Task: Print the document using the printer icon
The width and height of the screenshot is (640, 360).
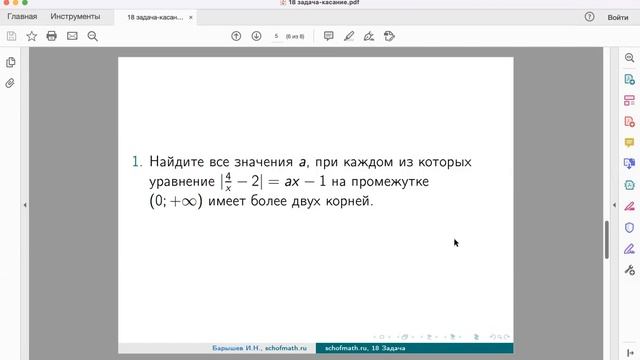Action: [x=51, y=36]
